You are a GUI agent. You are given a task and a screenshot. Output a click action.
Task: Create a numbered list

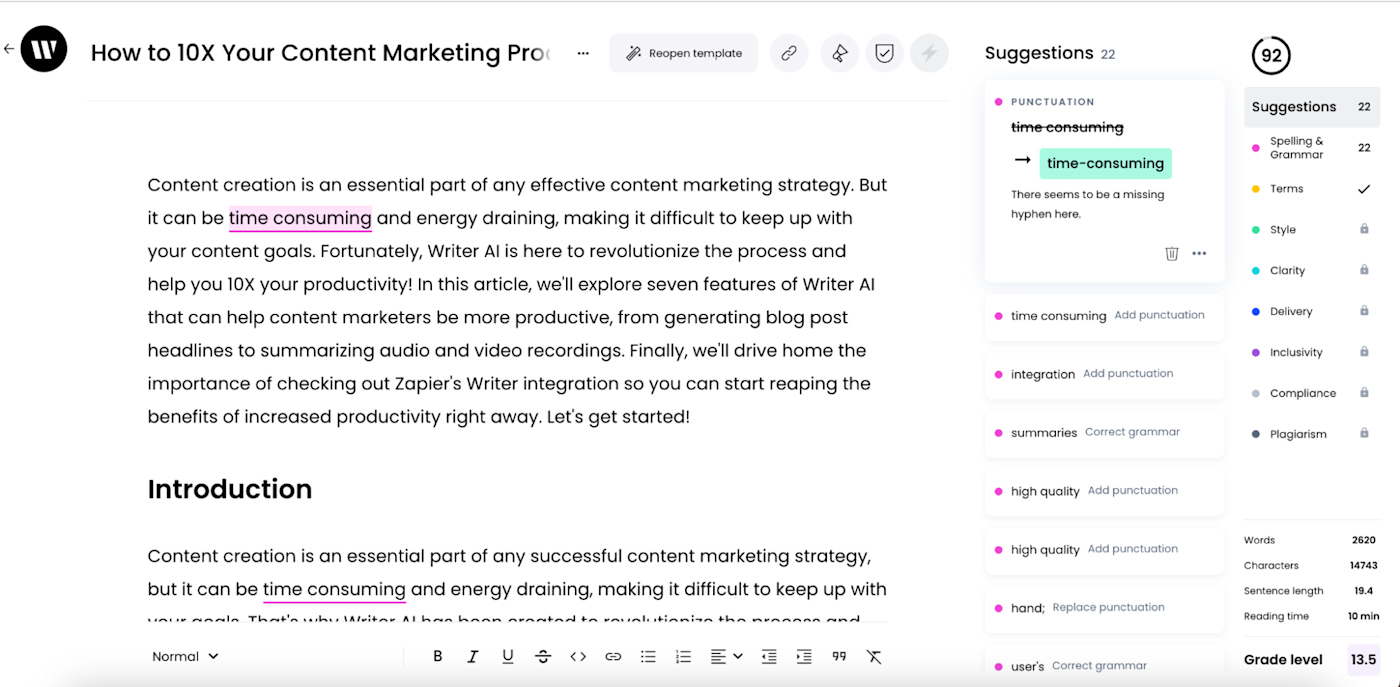(x=683, y=656)
